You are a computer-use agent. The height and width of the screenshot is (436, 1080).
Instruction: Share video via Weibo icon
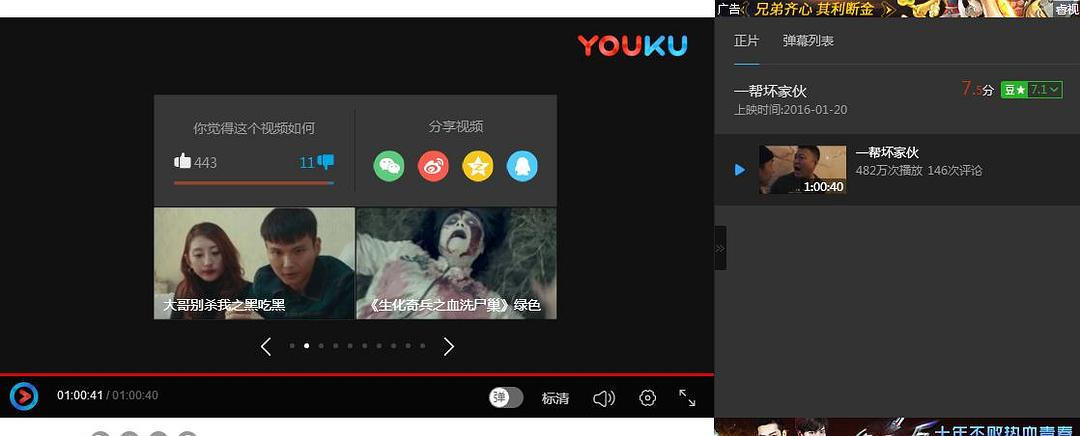[x=433, y=166]
